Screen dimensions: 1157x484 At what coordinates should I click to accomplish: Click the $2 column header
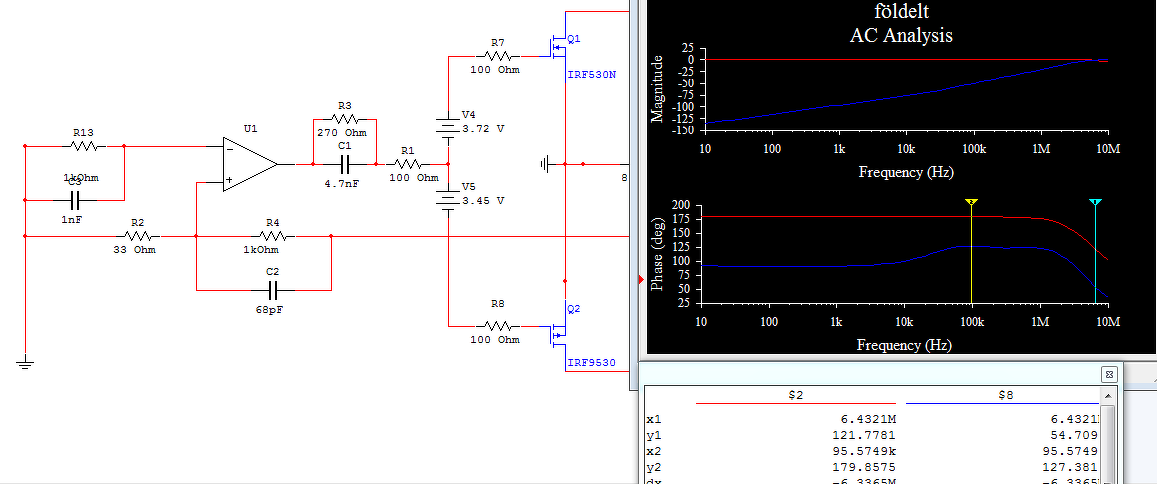795,395
